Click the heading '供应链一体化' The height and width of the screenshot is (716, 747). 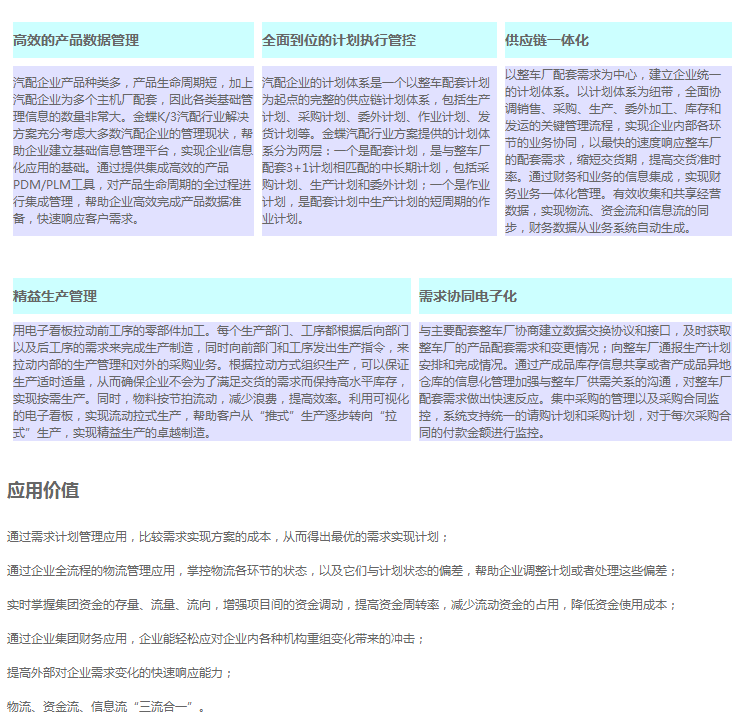(x=546, y=40)
